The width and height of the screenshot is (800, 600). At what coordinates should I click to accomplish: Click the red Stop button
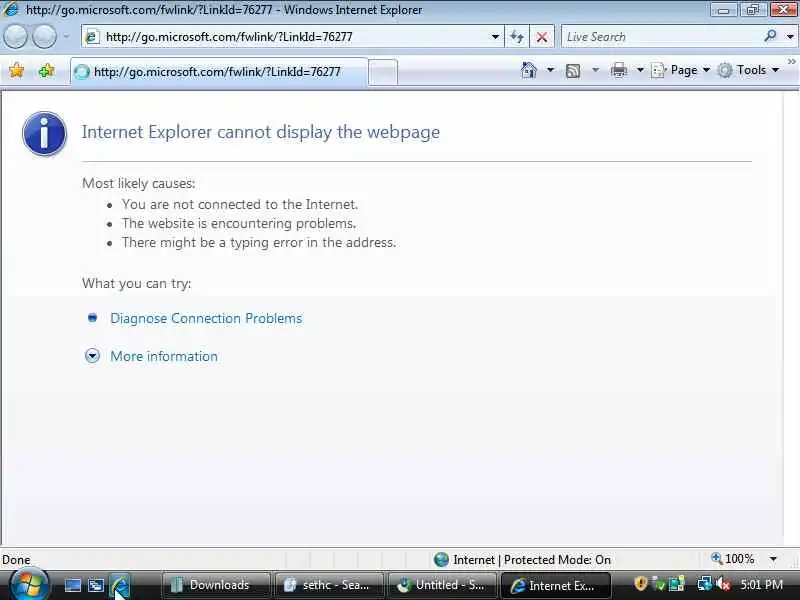(x=542, y=37)
